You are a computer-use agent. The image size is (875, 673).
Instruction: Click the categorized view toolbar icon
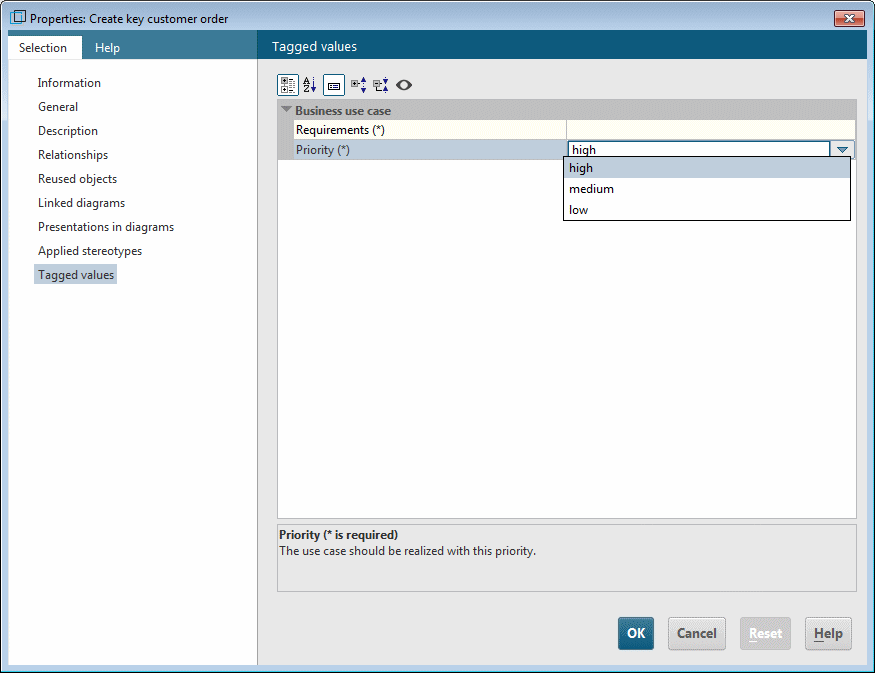click(x=288, y=85)
